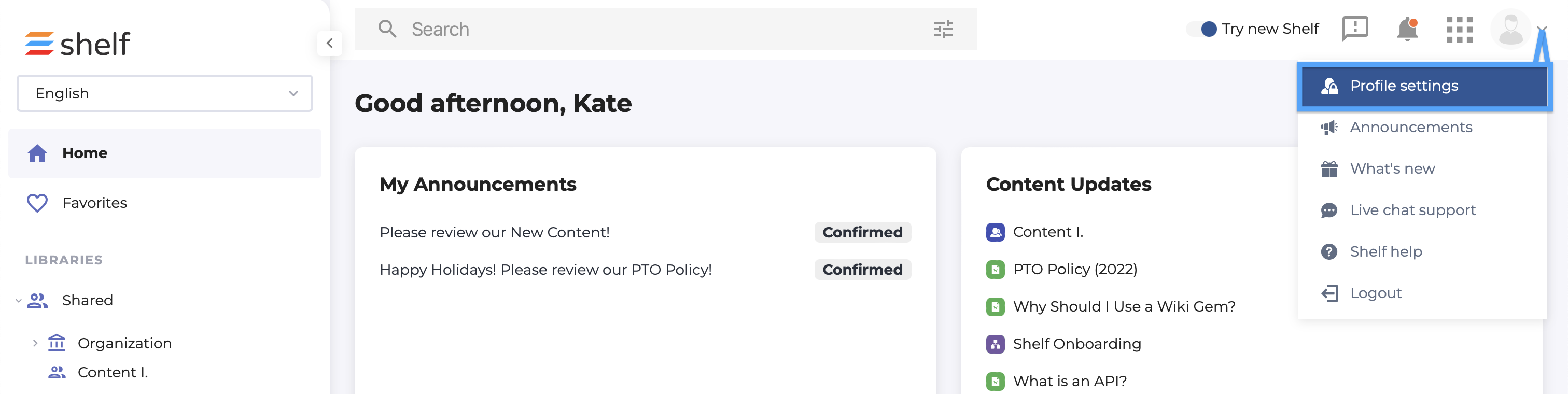
Task: Select Profile settings from user menu
Action: pyautogui.click(x=1424, y=86)
